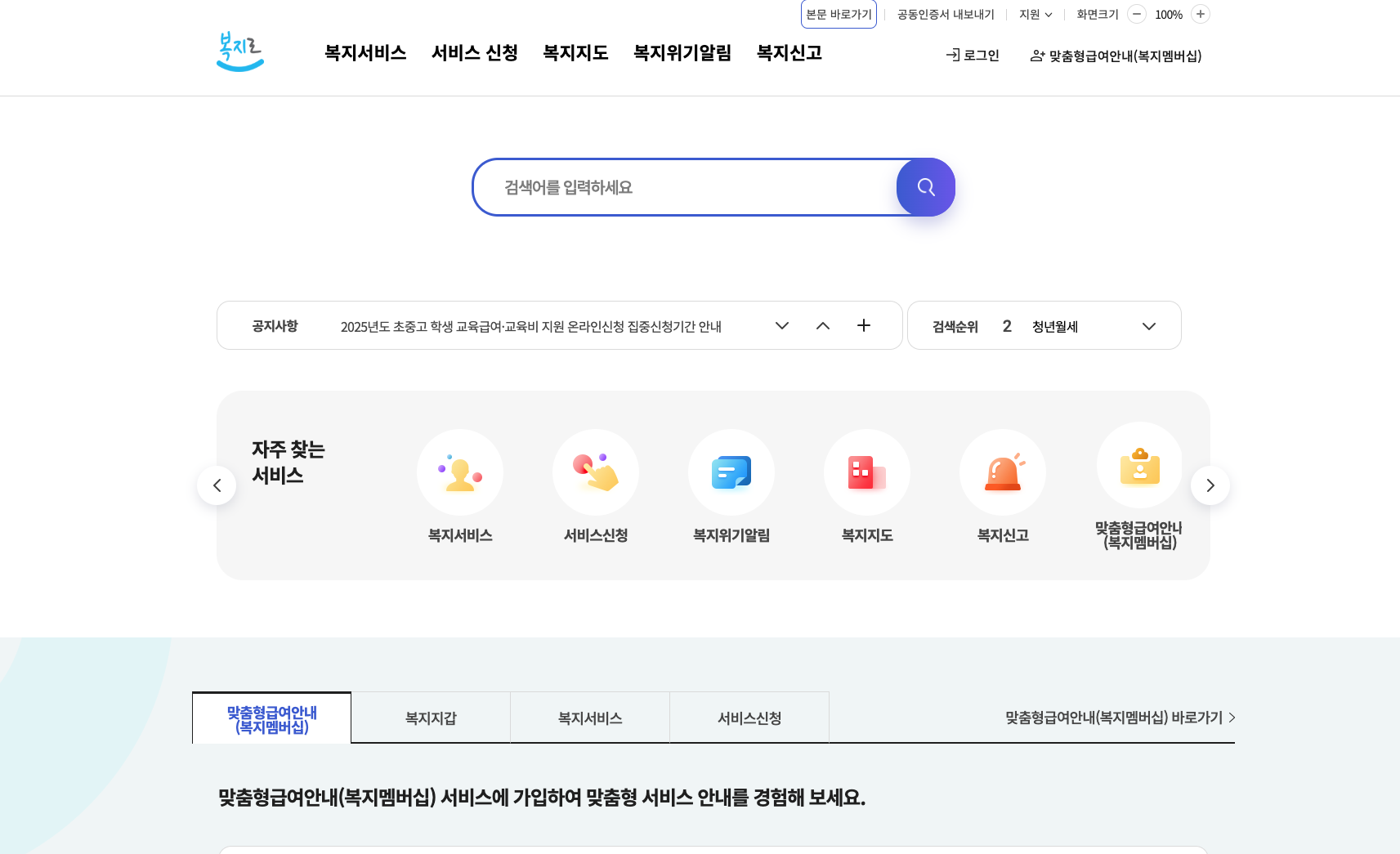Open the 복지신고 siren icon
Screen dimensions: 1400x854
pyautogui.click(x=1003, y=472)
